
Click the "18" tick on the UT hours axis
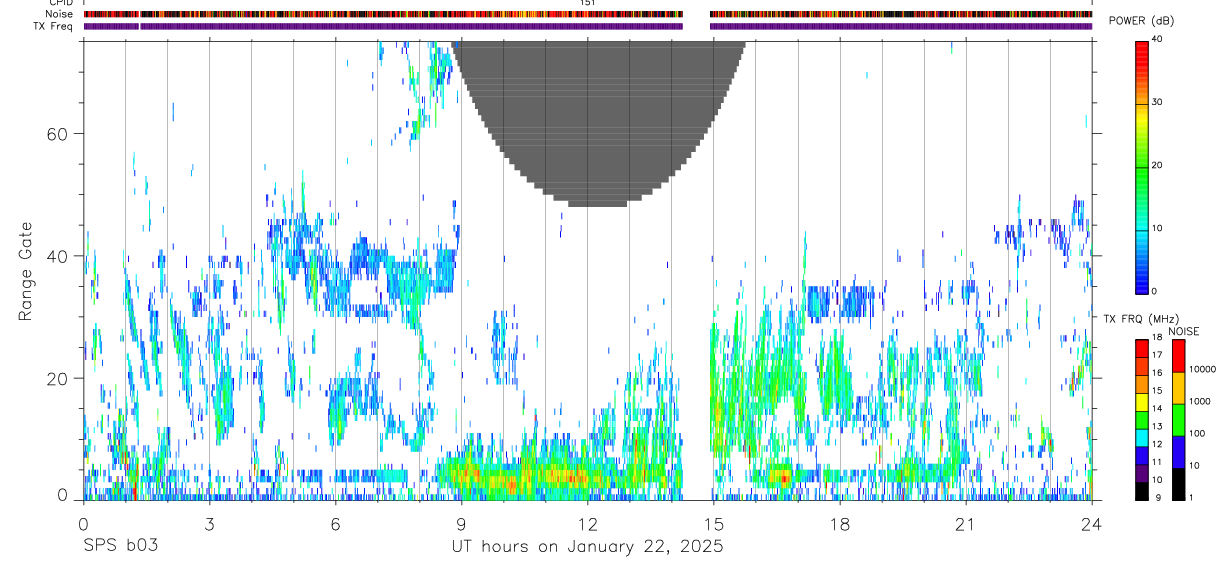[840, 524]
